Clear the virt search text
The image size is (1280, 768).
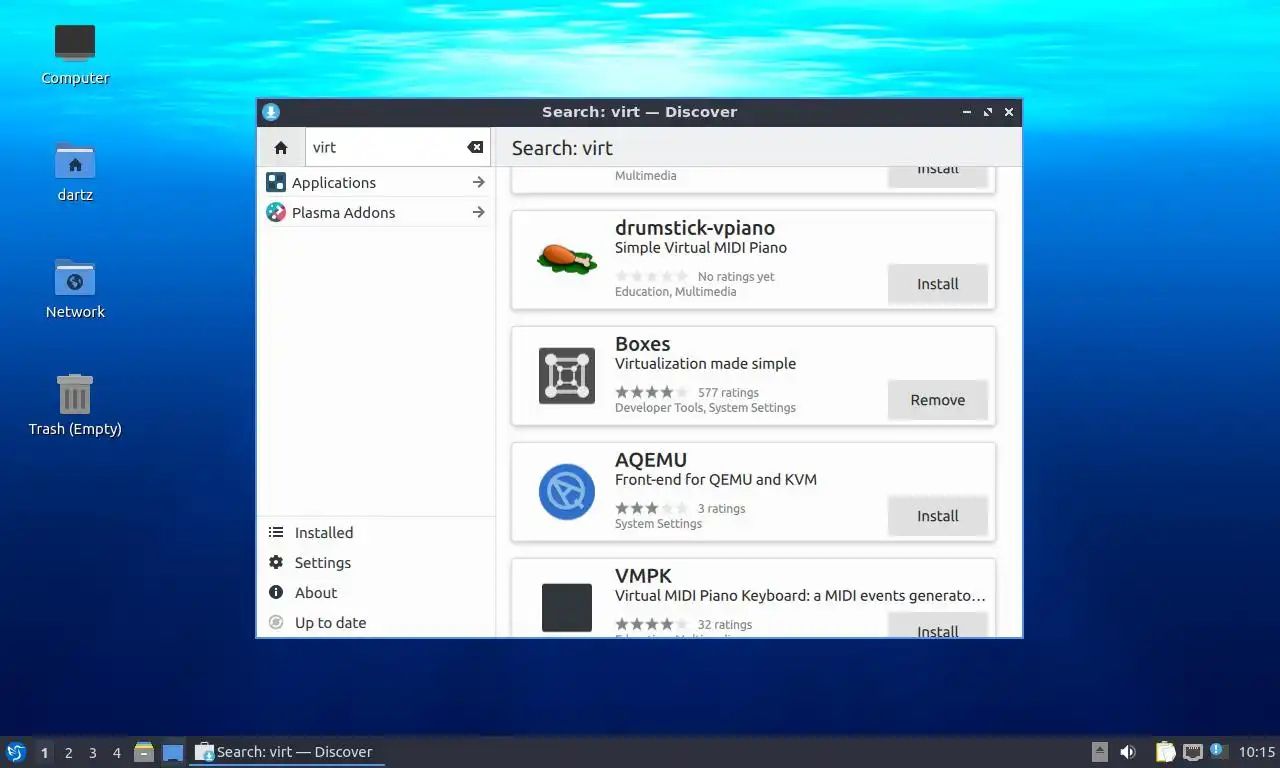pos(475,147)
